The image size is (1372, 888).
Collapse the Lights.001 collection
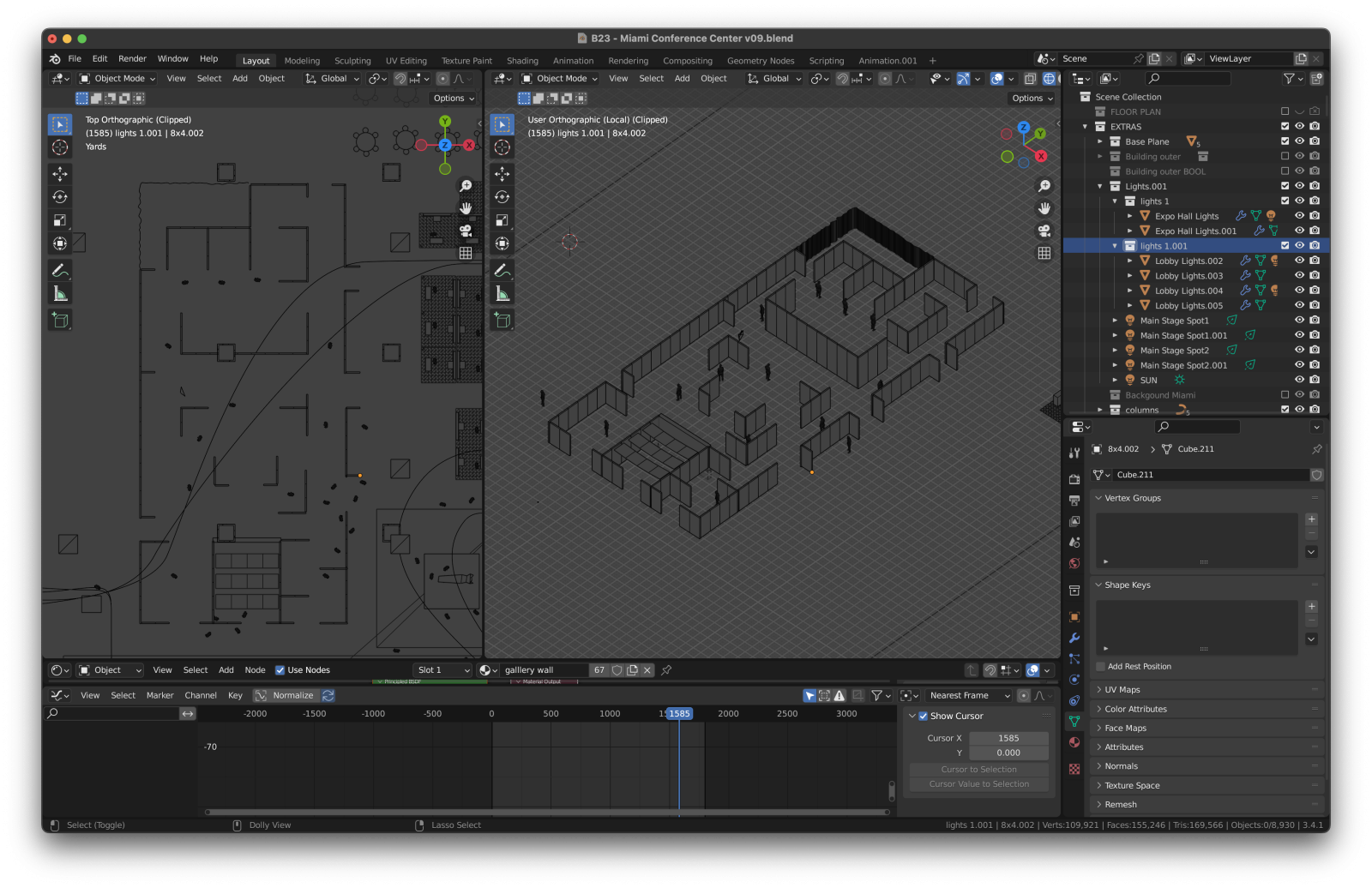(x=1100, y=186)
